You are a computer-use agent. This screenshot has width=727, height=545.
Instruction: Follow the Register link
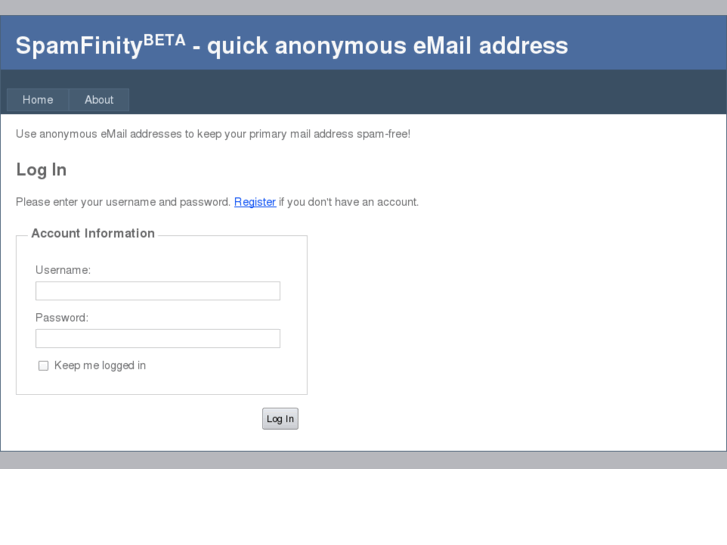tap(255, 202)
